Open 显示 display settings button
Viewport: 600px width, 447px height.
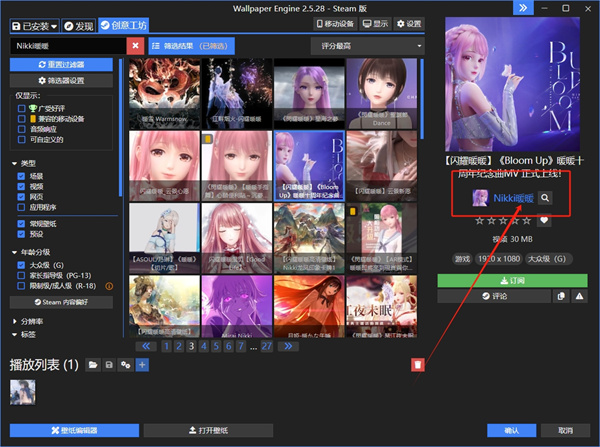tap(375, 24)
